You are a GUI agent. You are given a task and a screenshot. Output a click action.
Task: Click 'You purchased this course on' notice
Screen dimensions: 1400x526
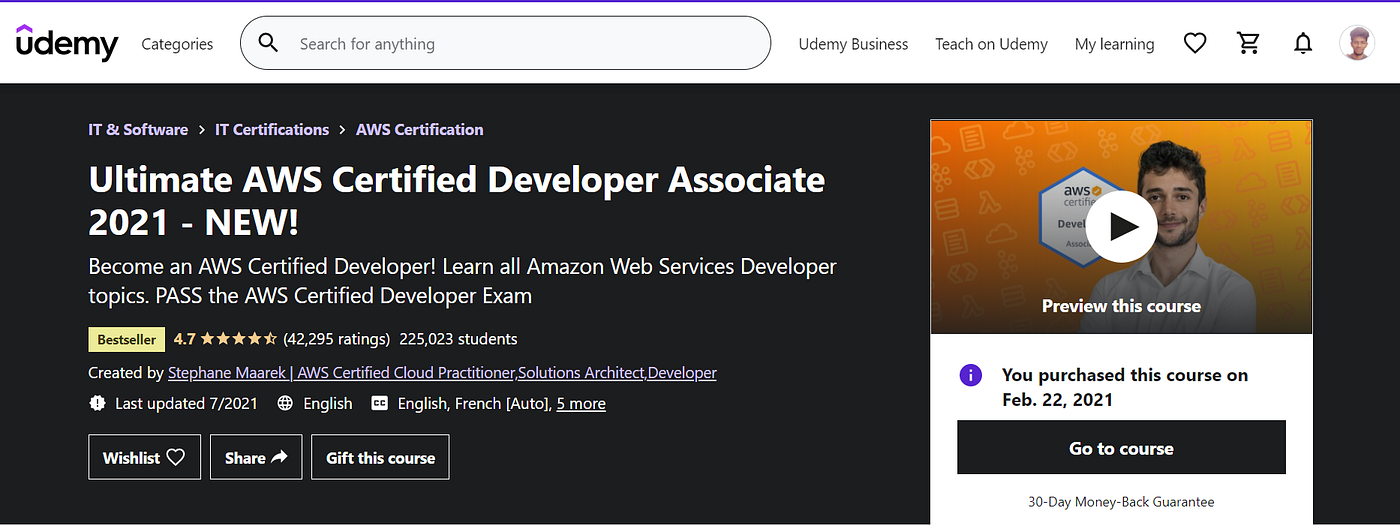[x=1125, y=387]
